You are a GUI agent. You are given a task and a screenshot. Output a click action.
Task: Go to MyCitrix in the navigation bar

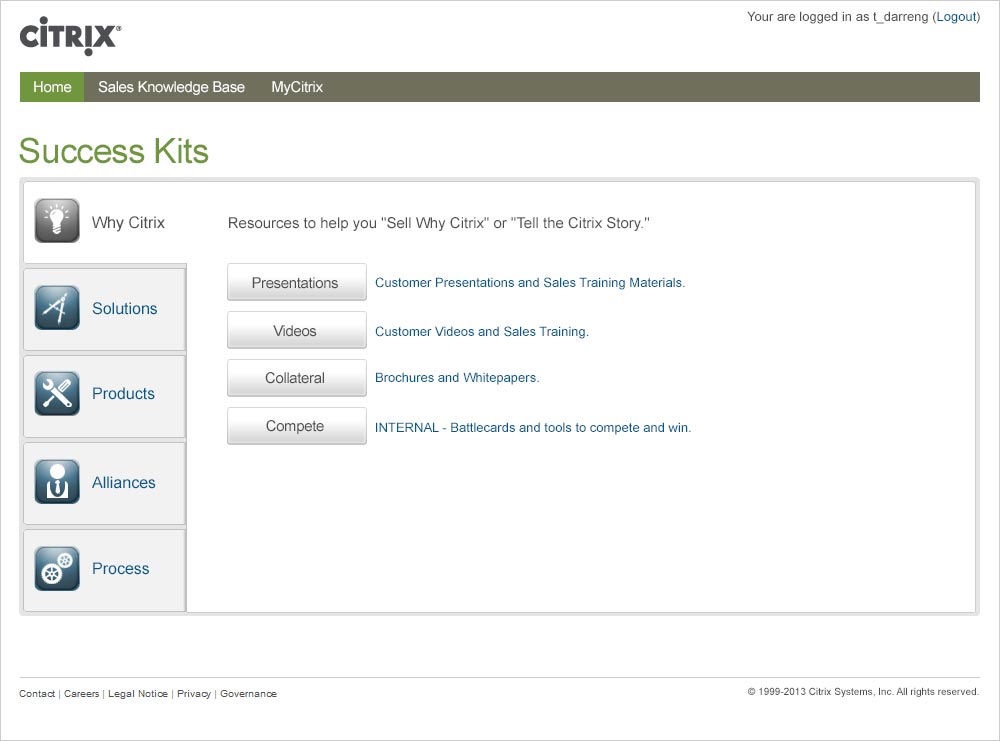tap(297, 87)
